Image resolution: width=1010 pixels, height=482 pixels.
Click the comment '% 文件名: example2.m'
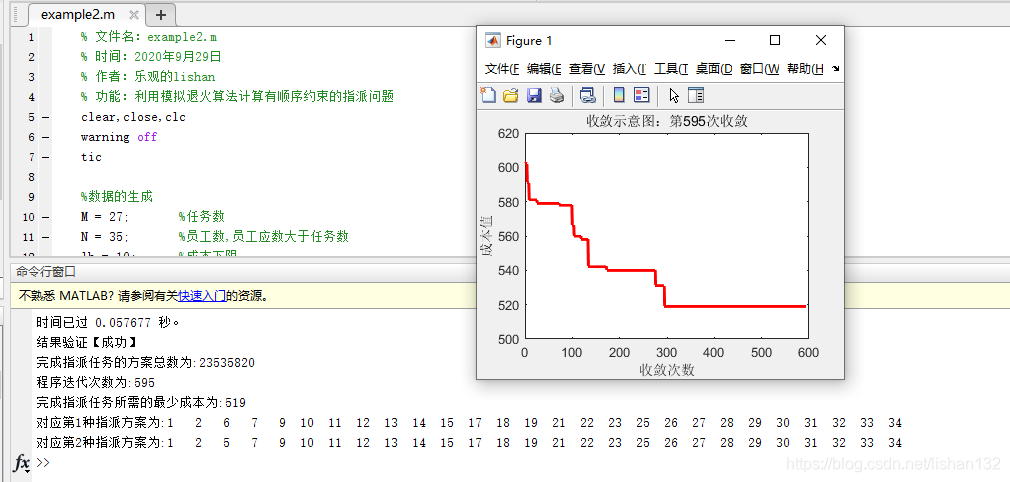pos(149,37)
